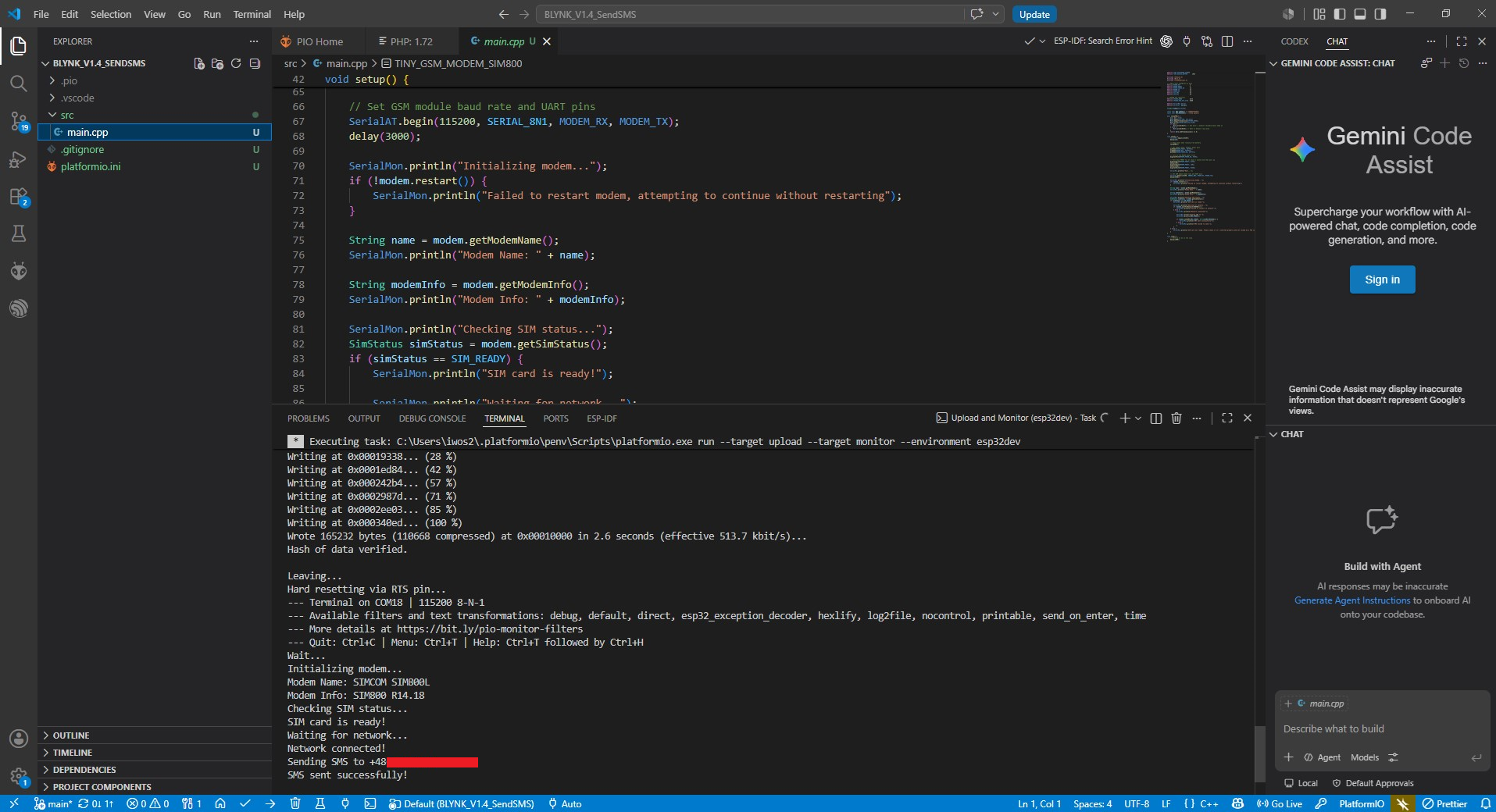Click the PlatformIO upload arrow in status bar
Image resolution: width=1496 pixels, height=812 pixels.
tap(270, 803)
